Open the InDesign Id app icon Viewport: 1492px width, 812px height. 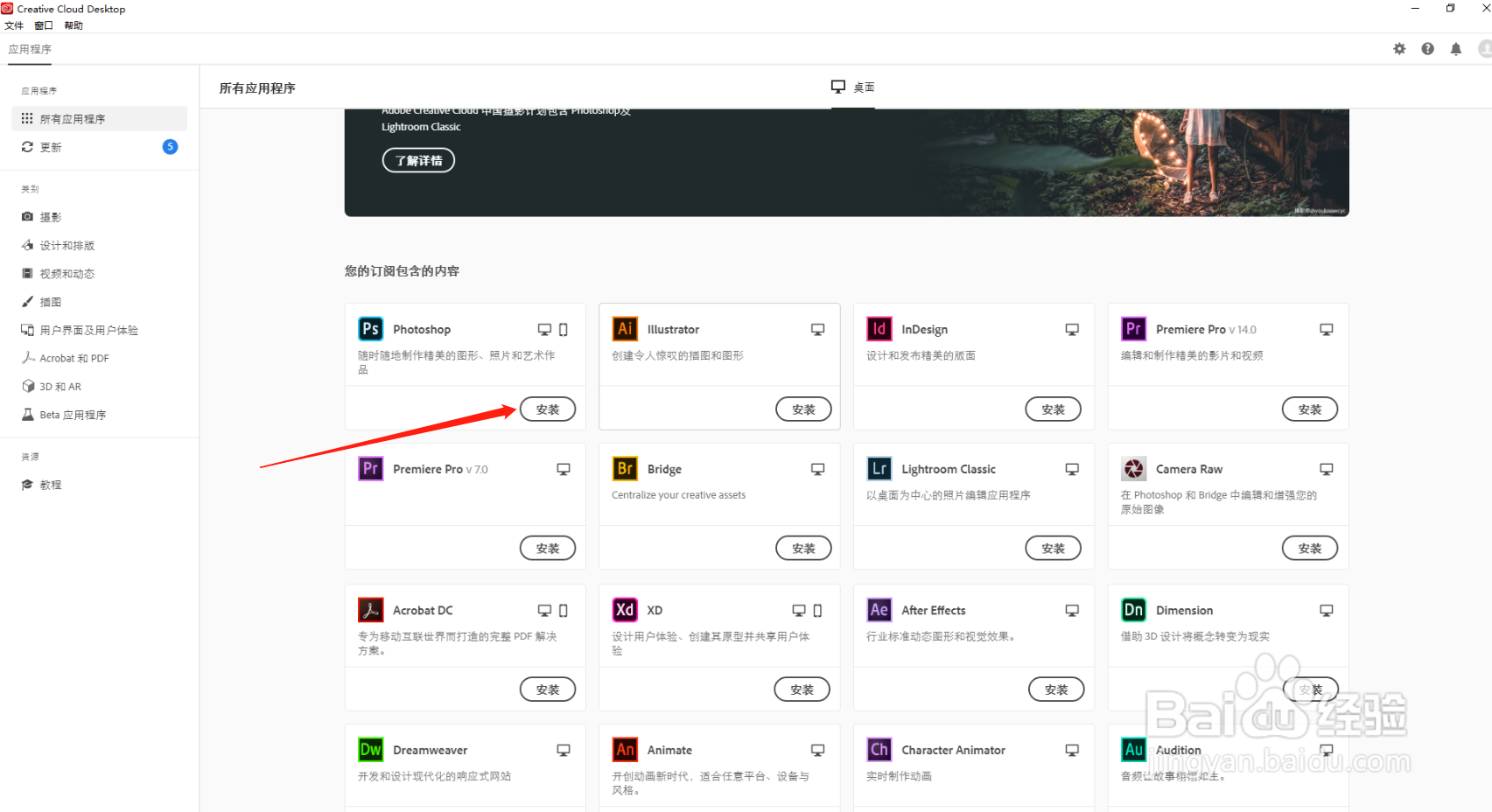pos(879,329)
